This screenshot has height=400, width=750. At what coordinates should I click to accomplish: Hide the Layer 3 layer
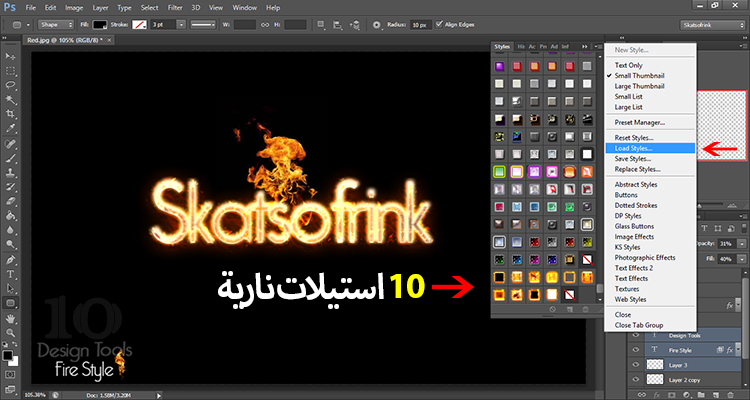click(x=636, y=365)
